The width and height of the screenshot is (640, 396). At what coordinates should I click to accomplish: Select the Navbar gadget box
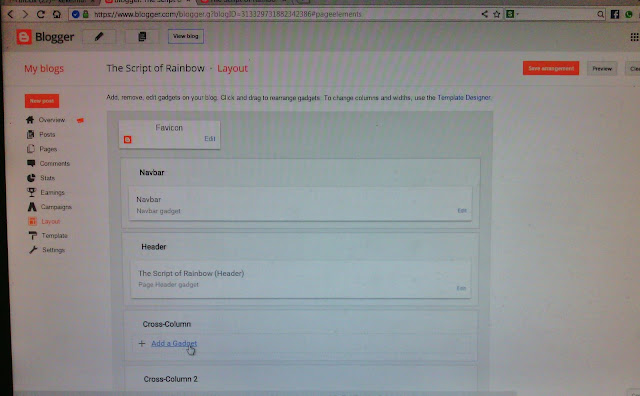[x=300, y=204]
